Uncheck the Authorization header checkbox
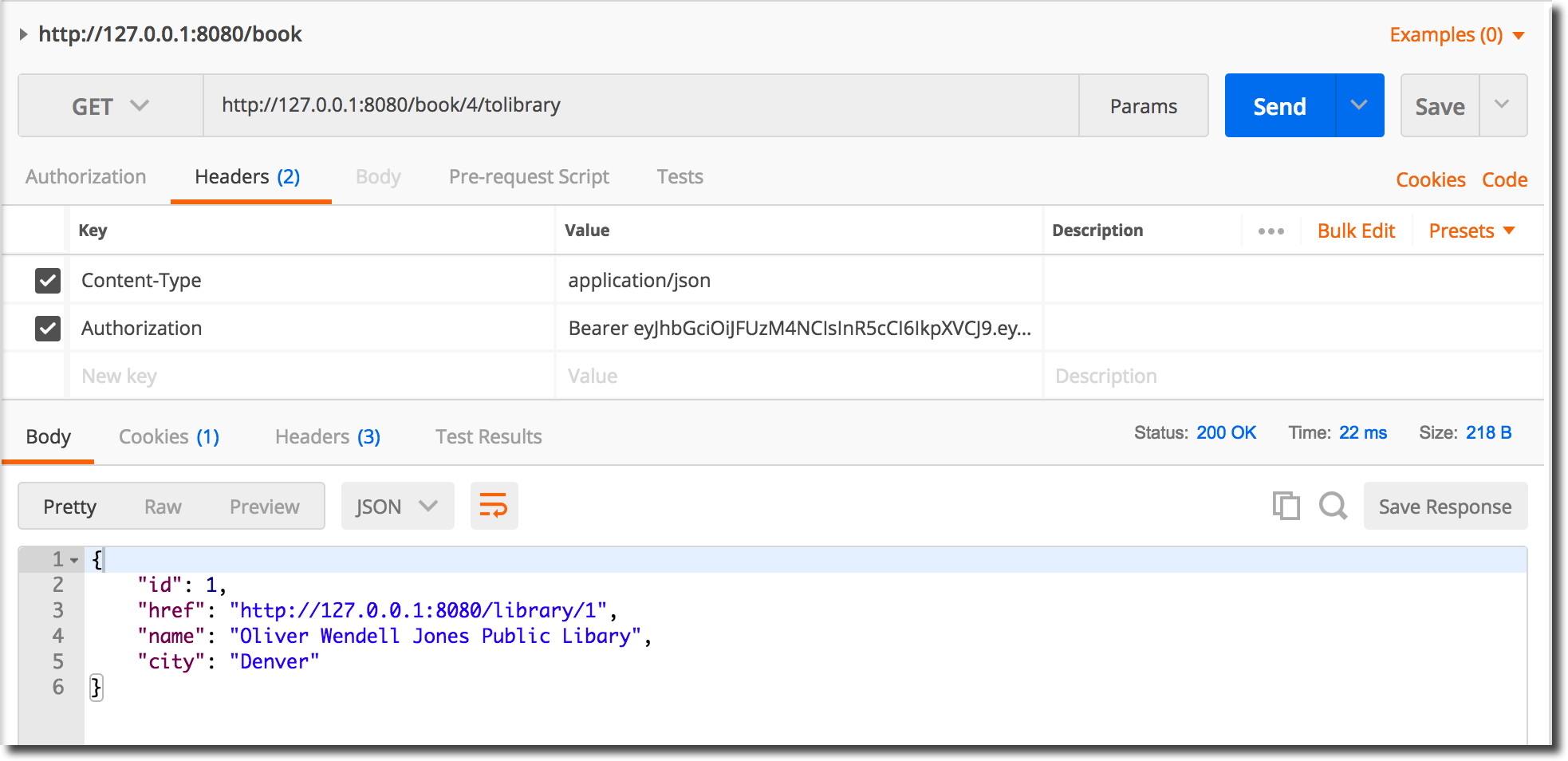The width and height of the screenshot is (1568, 761). point(48,328)
